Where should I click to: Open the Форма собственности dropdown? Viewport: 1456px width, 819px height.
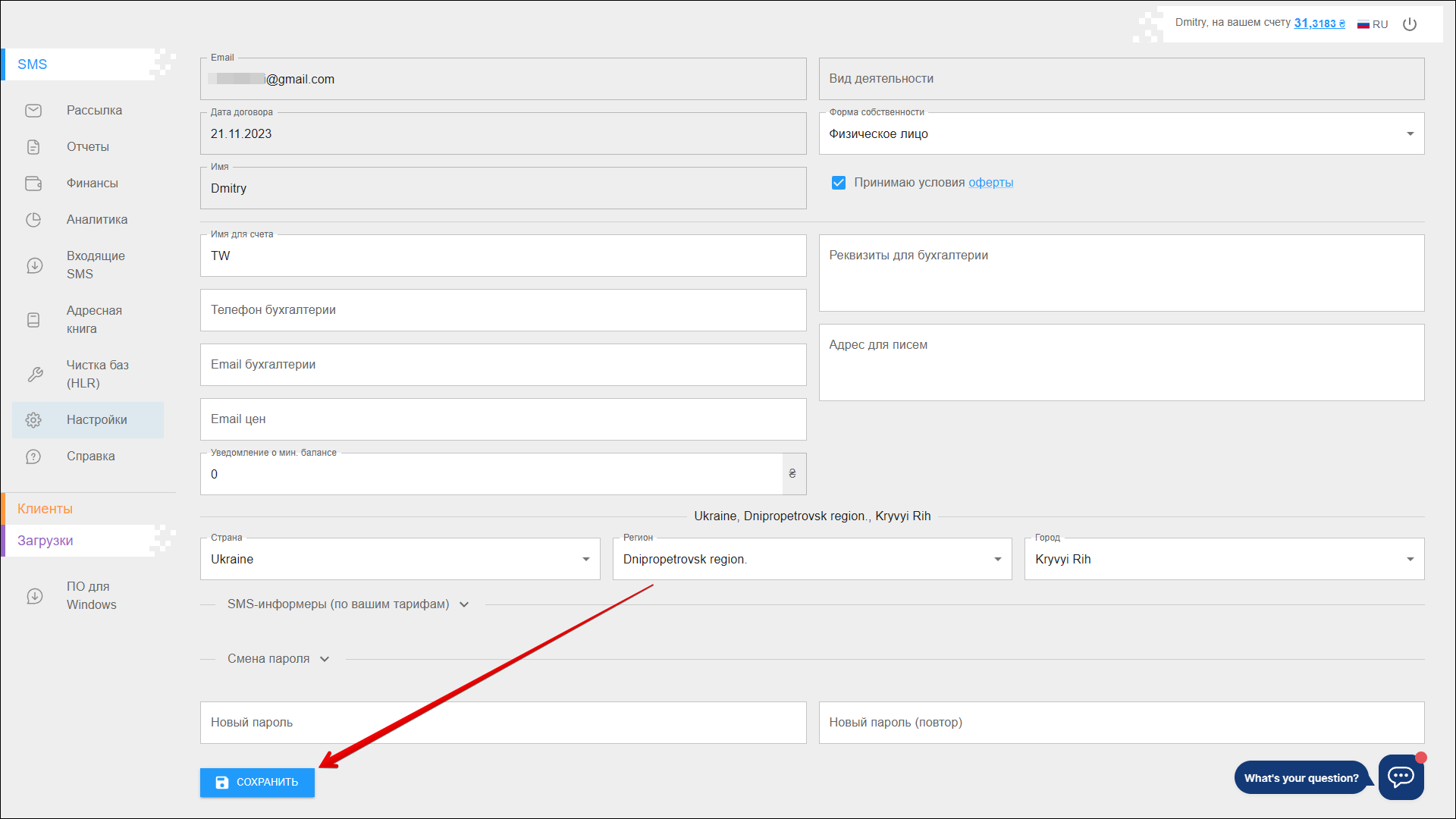pos(1121,134)
